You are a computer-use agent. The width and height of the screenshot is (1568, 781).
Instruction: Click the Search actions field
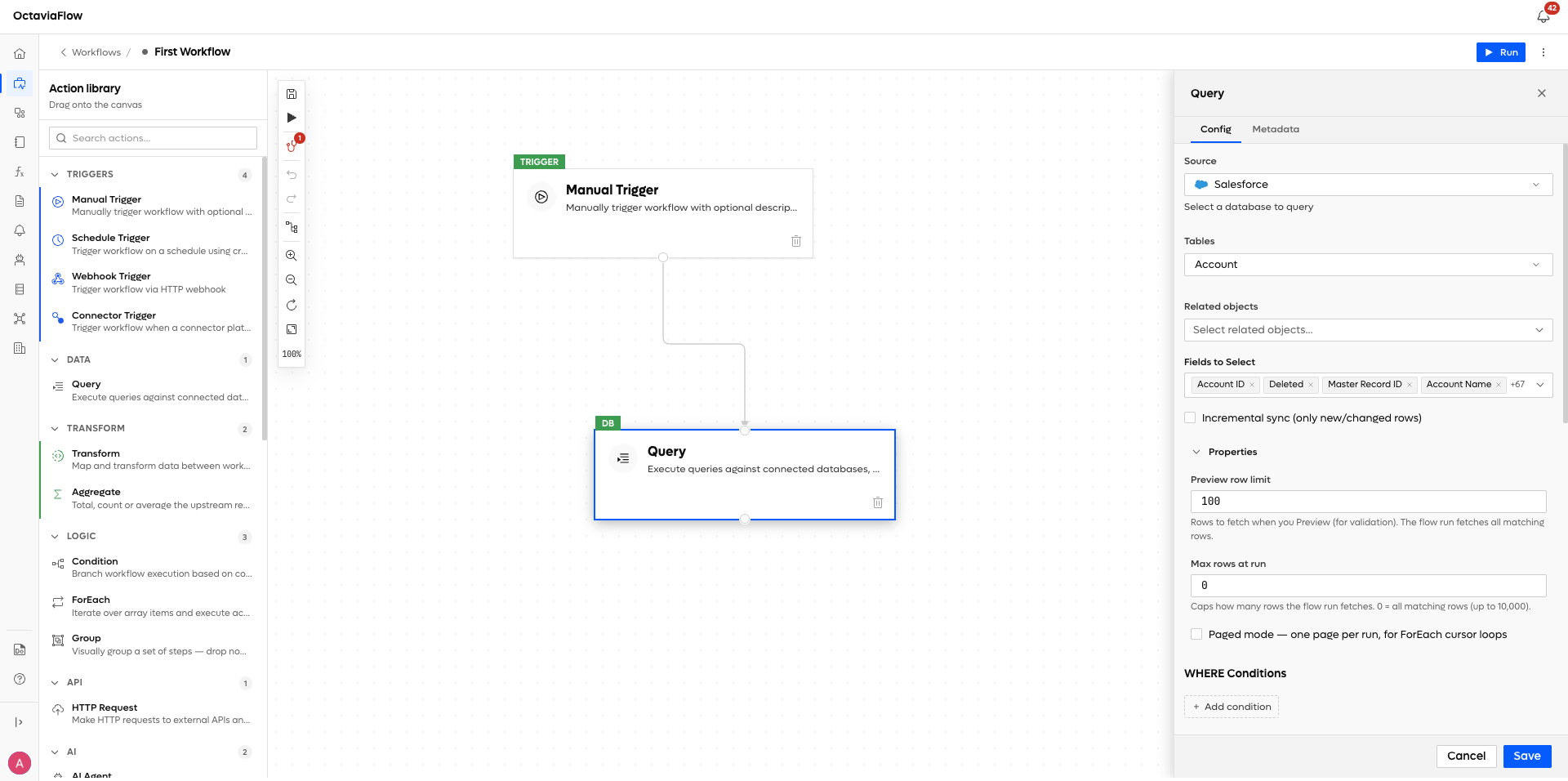pos(153,138)
